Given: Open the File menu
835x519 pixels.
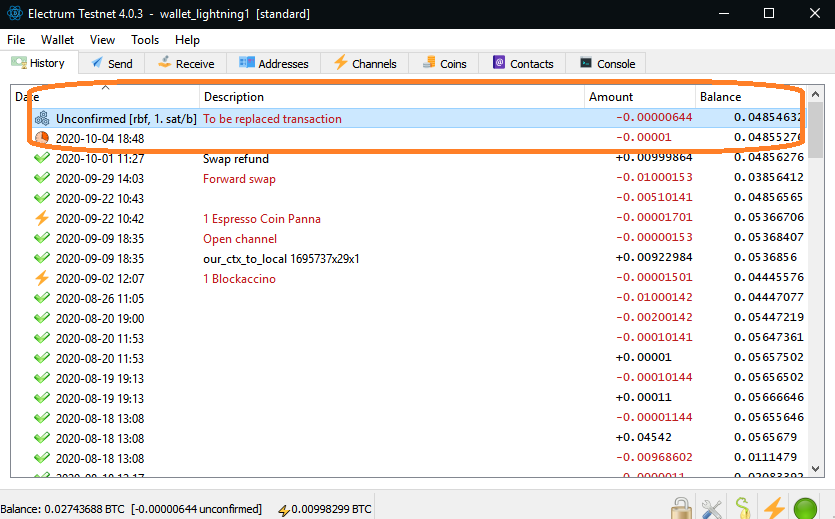Looking at the screenshot, I should coord(16,40).
